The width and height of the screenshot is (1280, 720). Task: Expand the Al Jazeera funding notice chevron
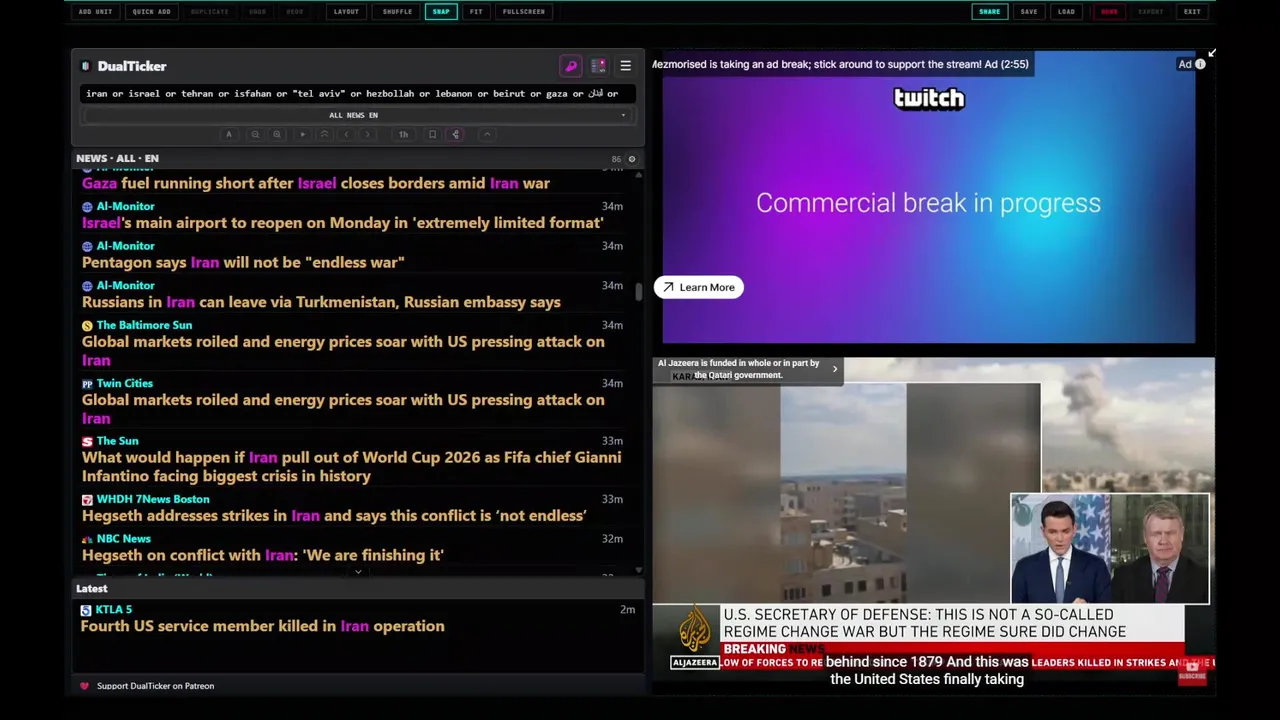[x=835, y=369]
